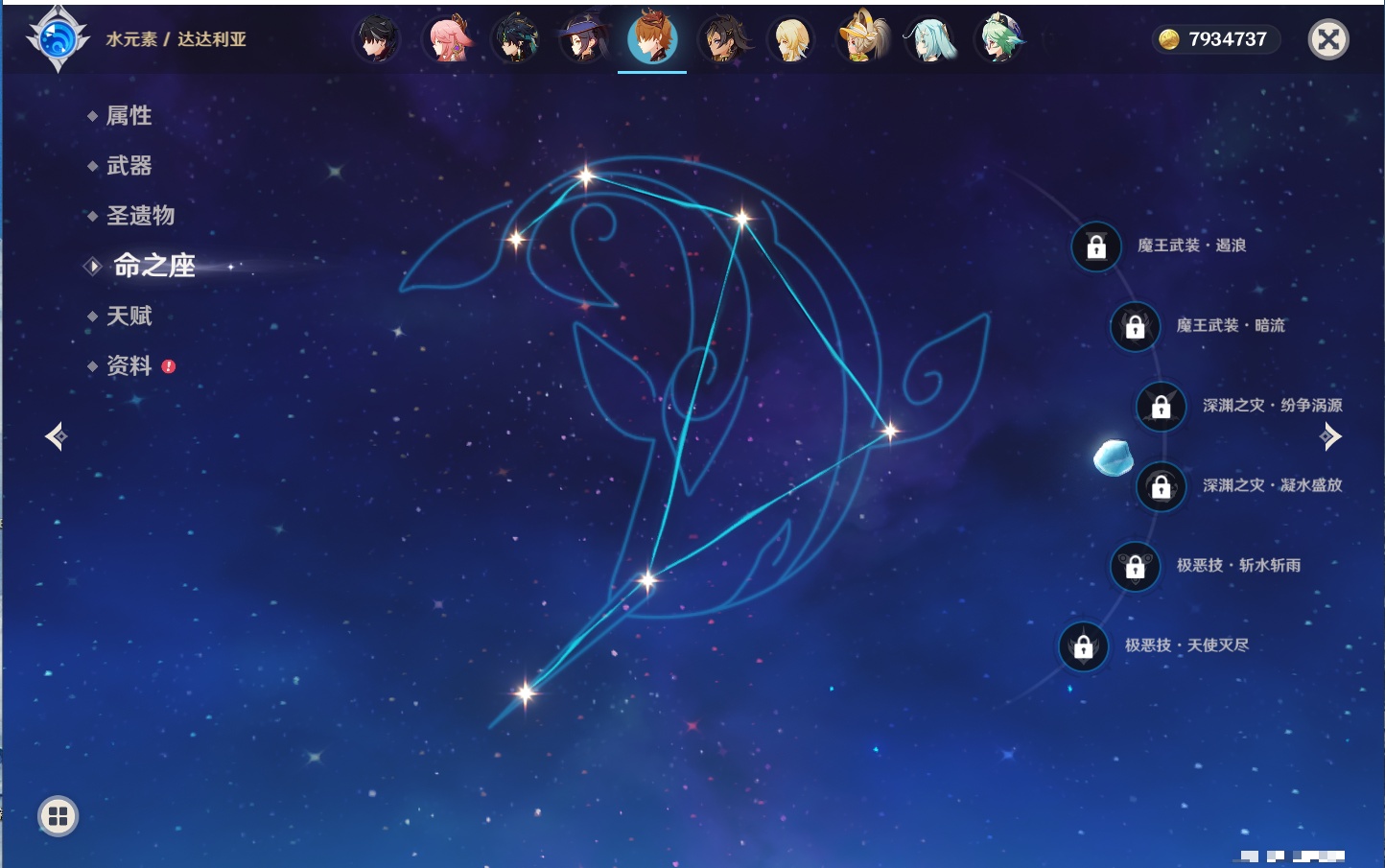Viewport: 1385px width, 868px height.
Task: Open the 属性 attributes menu
Action: point(129,116)
